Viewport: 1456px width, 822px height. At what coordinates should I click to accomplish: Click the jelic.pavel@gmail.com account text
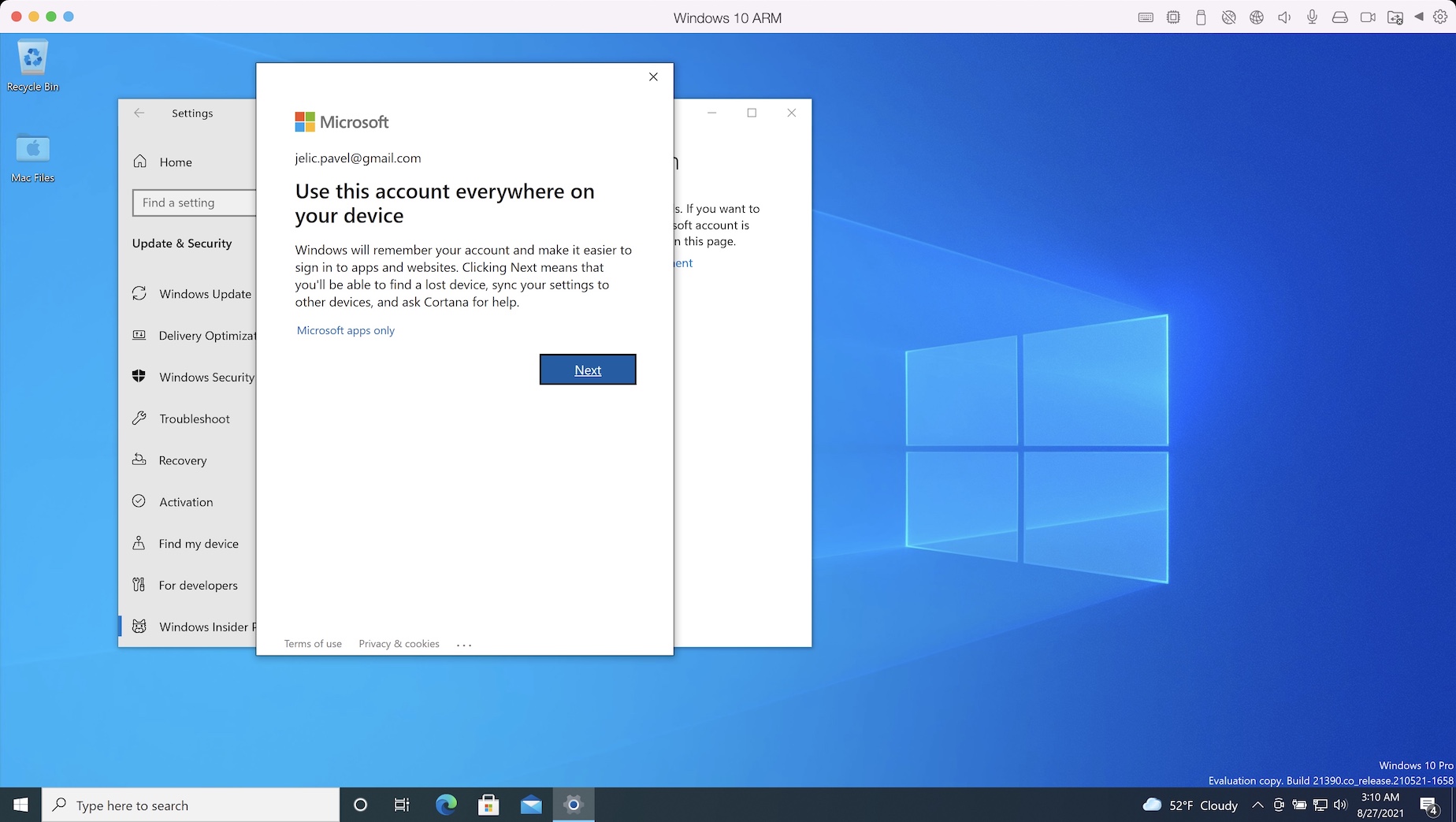tap(358, 158)
